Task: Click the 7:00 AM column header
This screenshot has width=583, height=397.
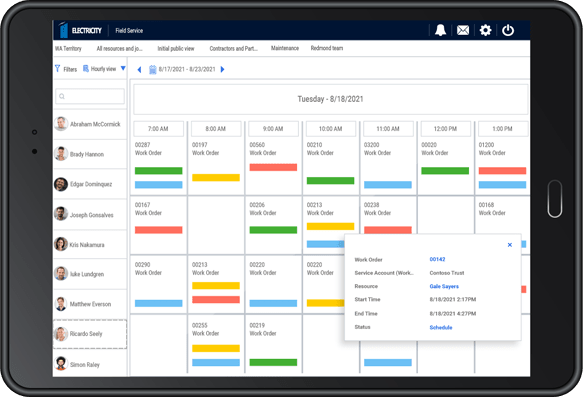Action: (158, 129)
